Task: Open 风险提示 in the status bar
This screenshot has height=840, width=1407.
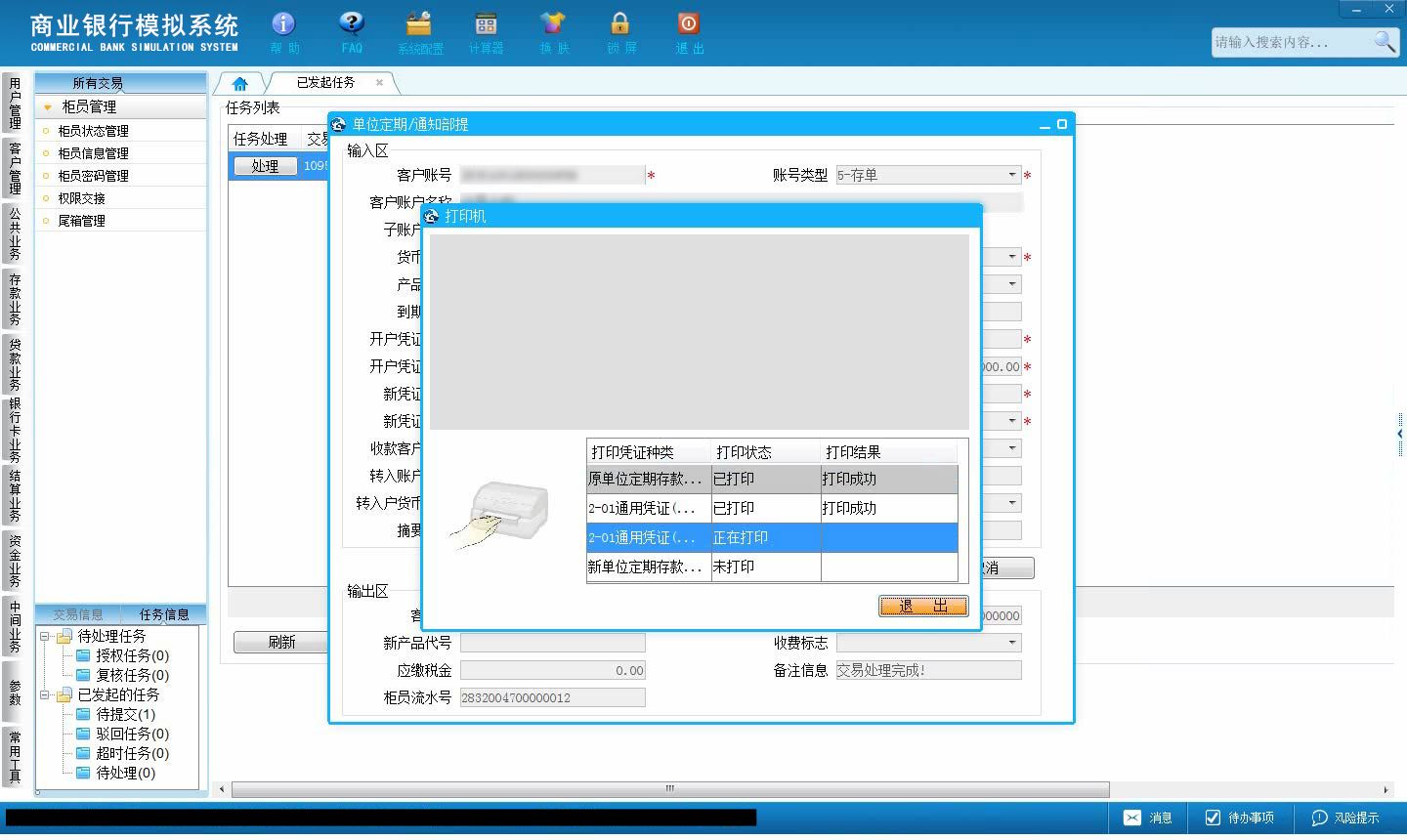Action: (1345, 818)
